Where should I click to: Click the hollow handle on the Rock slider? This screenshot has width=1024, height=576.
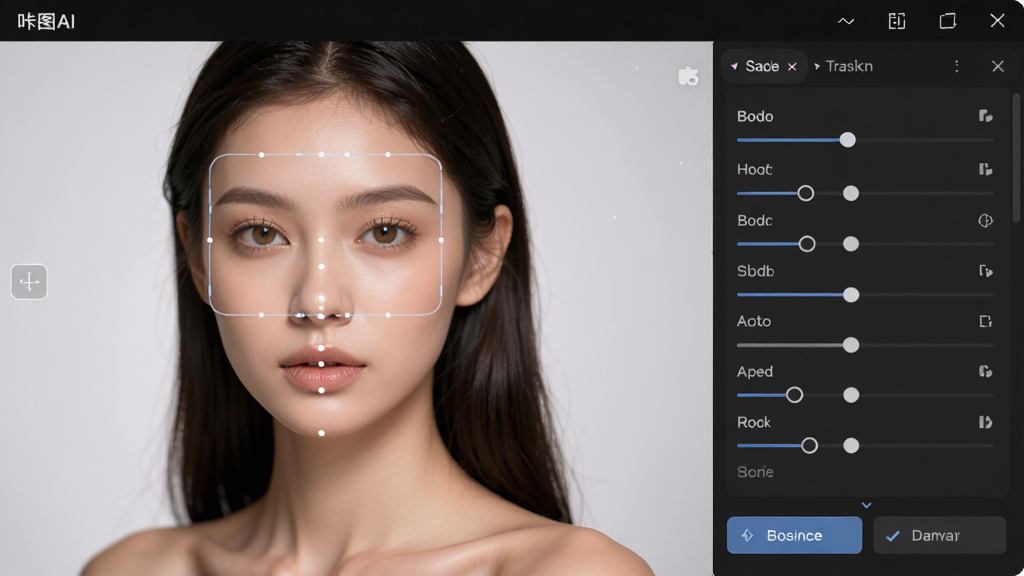coord(809,446)
